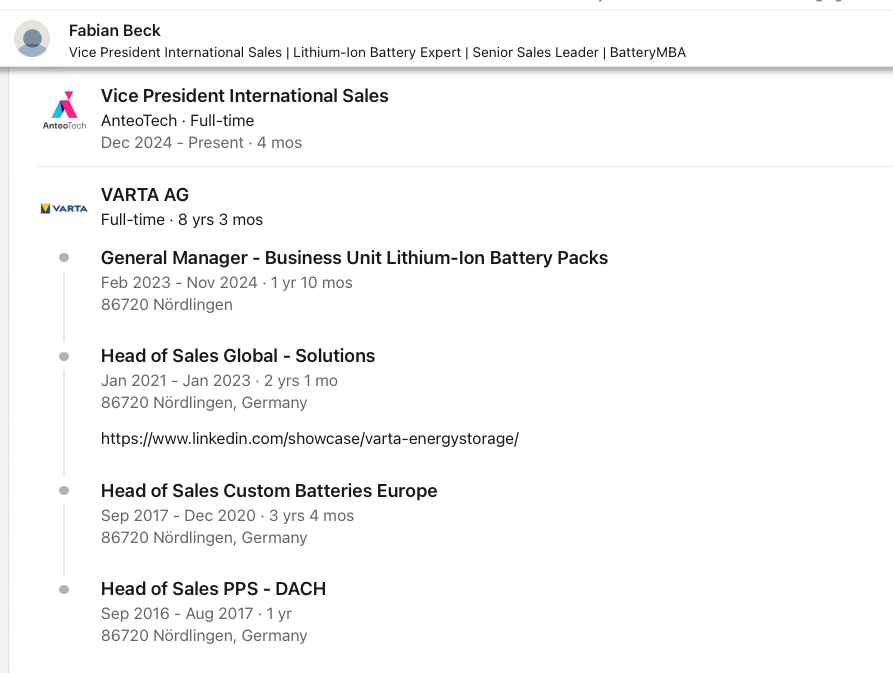The height and width of the screenshot is (673, 893).
Task: Click Fabian Beck's profile avatar
Action: click(x=32, y=39)
